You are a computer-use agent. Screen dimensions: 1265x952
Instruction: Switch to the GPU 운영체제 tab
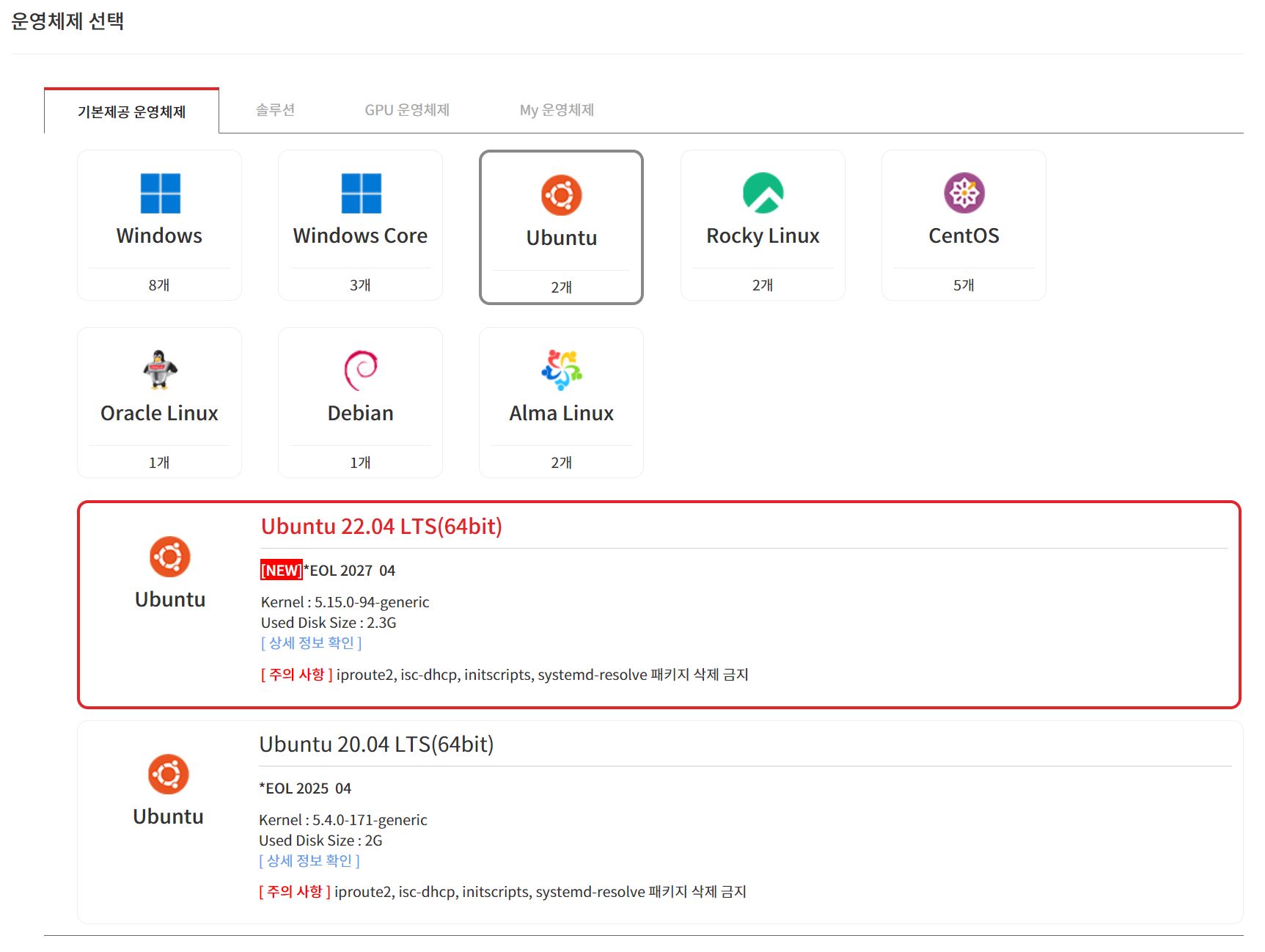[407, 110]
